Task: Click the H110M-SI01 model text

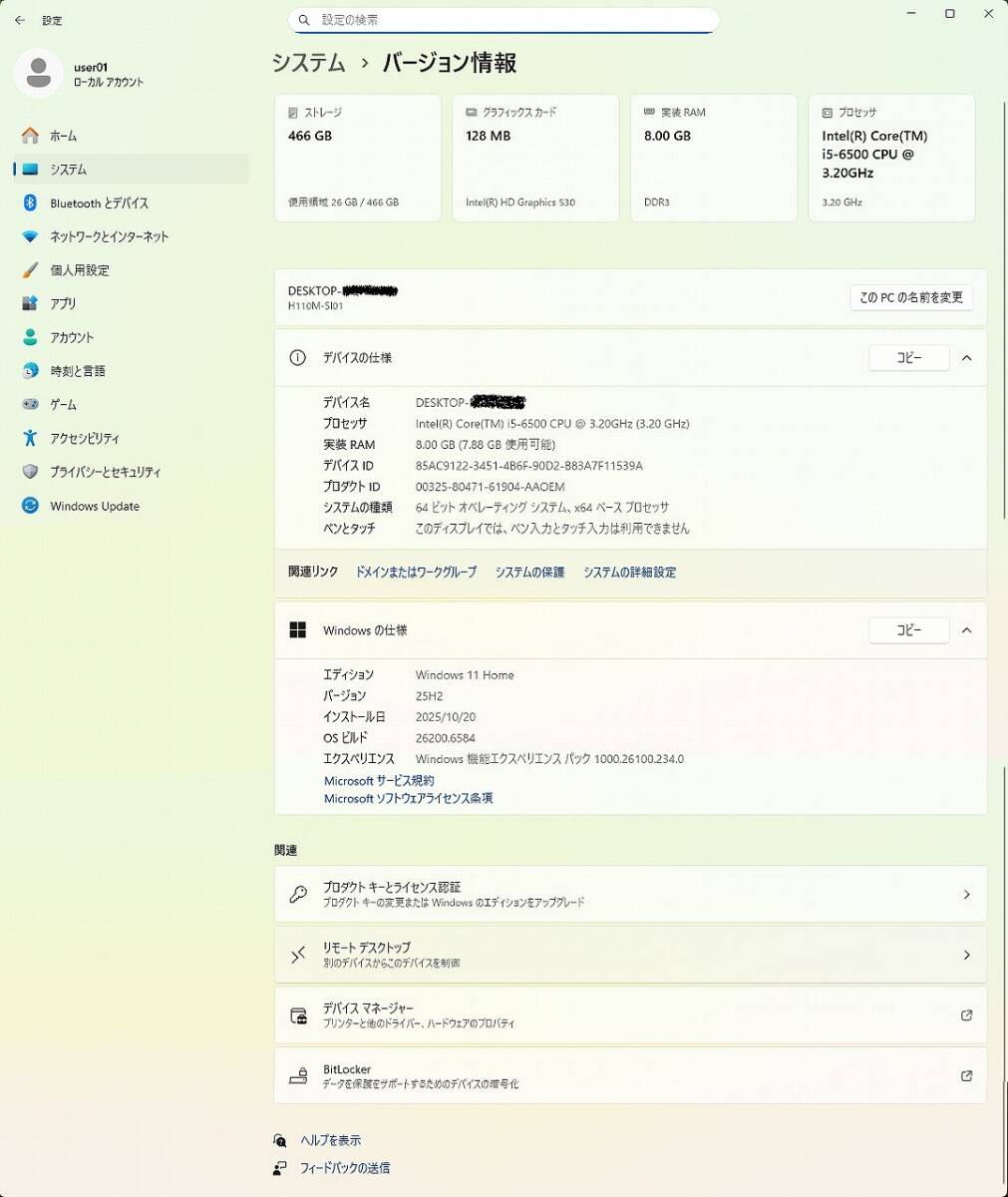Action: [x=315, y=306]
